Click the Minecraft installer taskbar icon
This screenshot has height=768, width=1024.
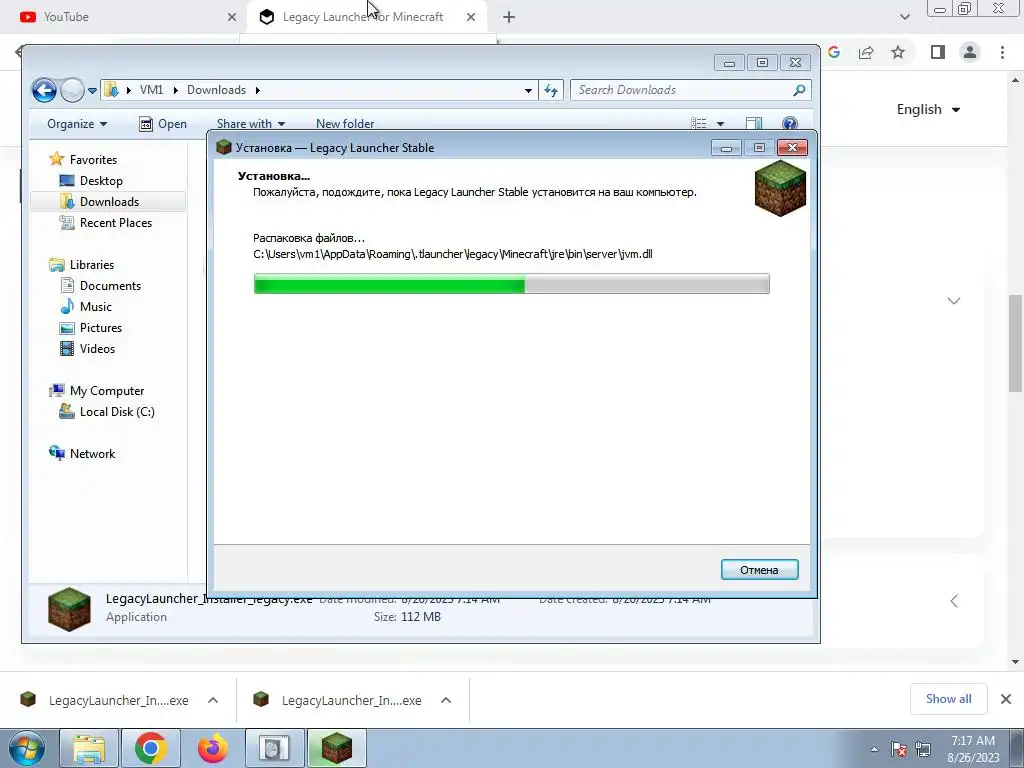tap(336, 748)
